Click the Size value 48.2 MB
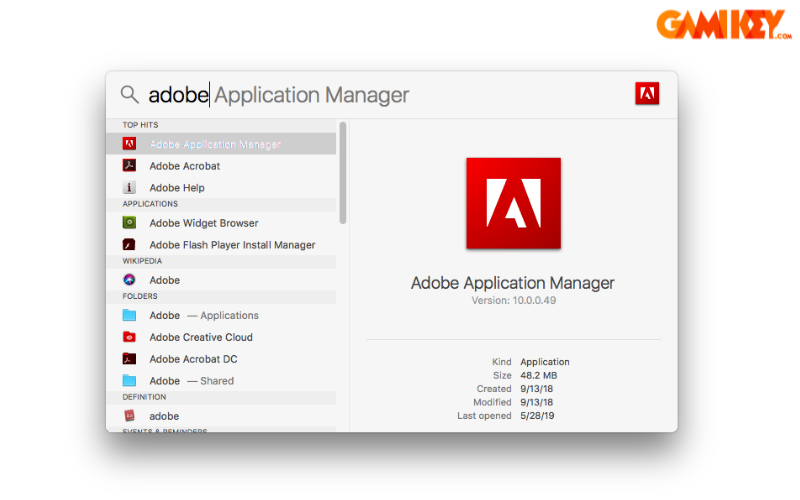 [x=539, y=375]
